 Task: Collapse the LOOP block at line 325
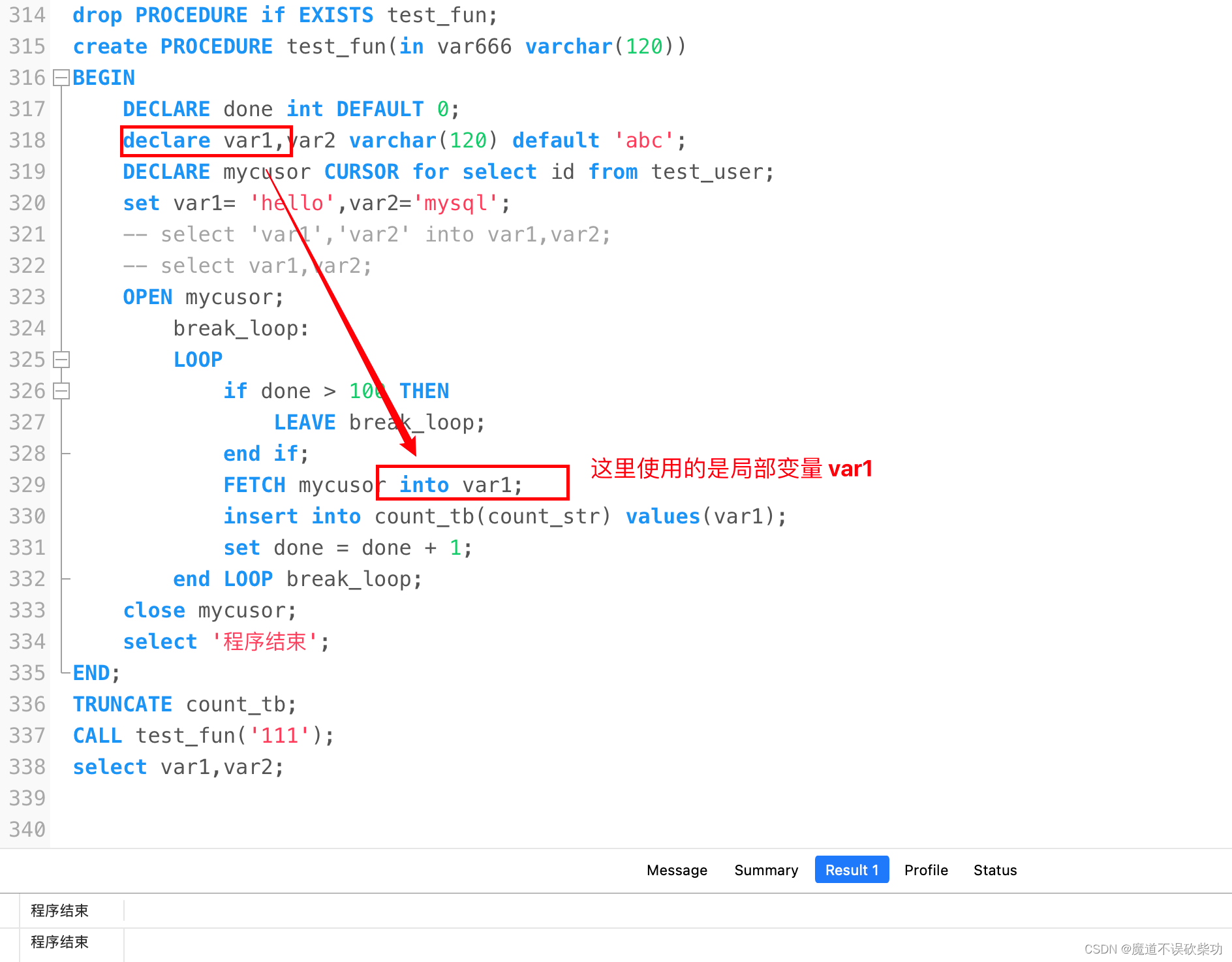pos(60,360)
